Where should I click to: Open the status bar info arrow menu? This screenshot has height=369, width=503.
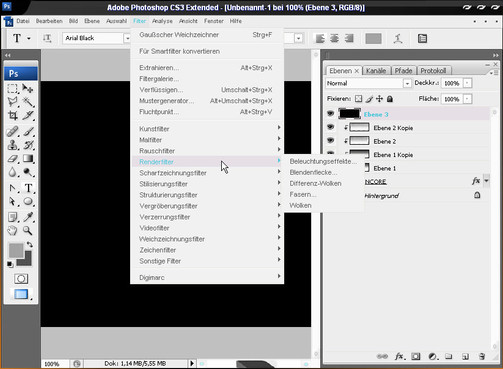192,363
